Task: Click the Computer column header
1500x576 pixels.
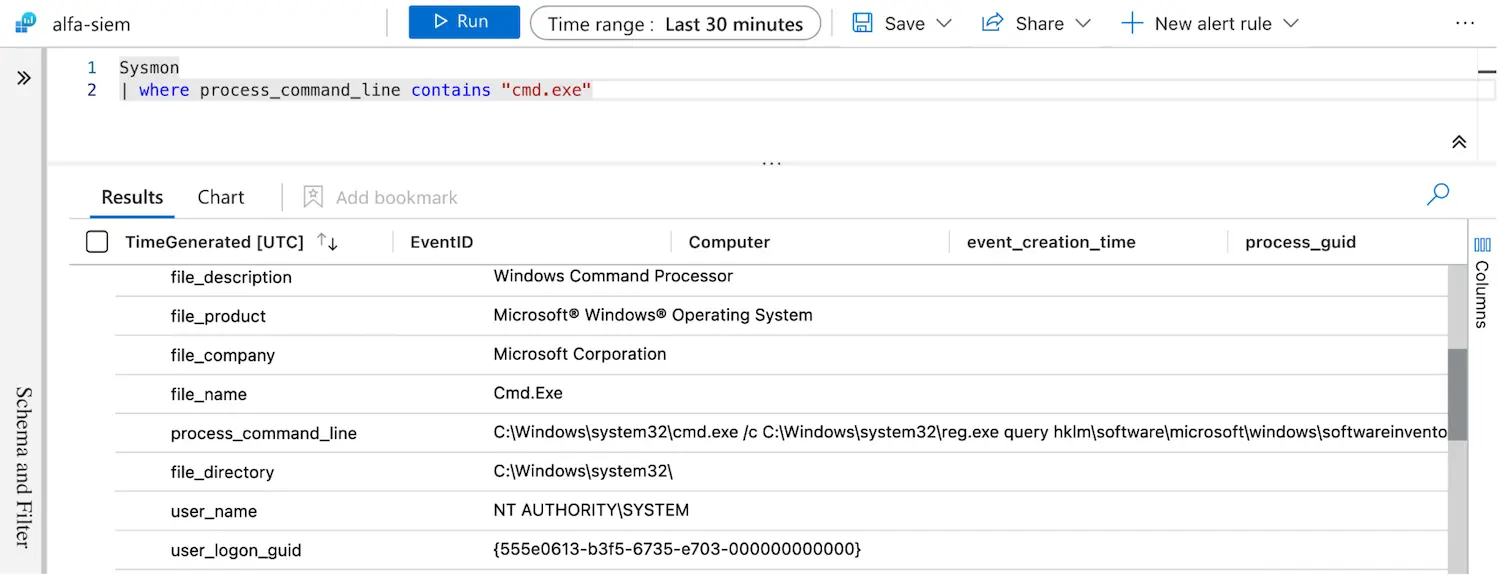Action: pos(729,242)
